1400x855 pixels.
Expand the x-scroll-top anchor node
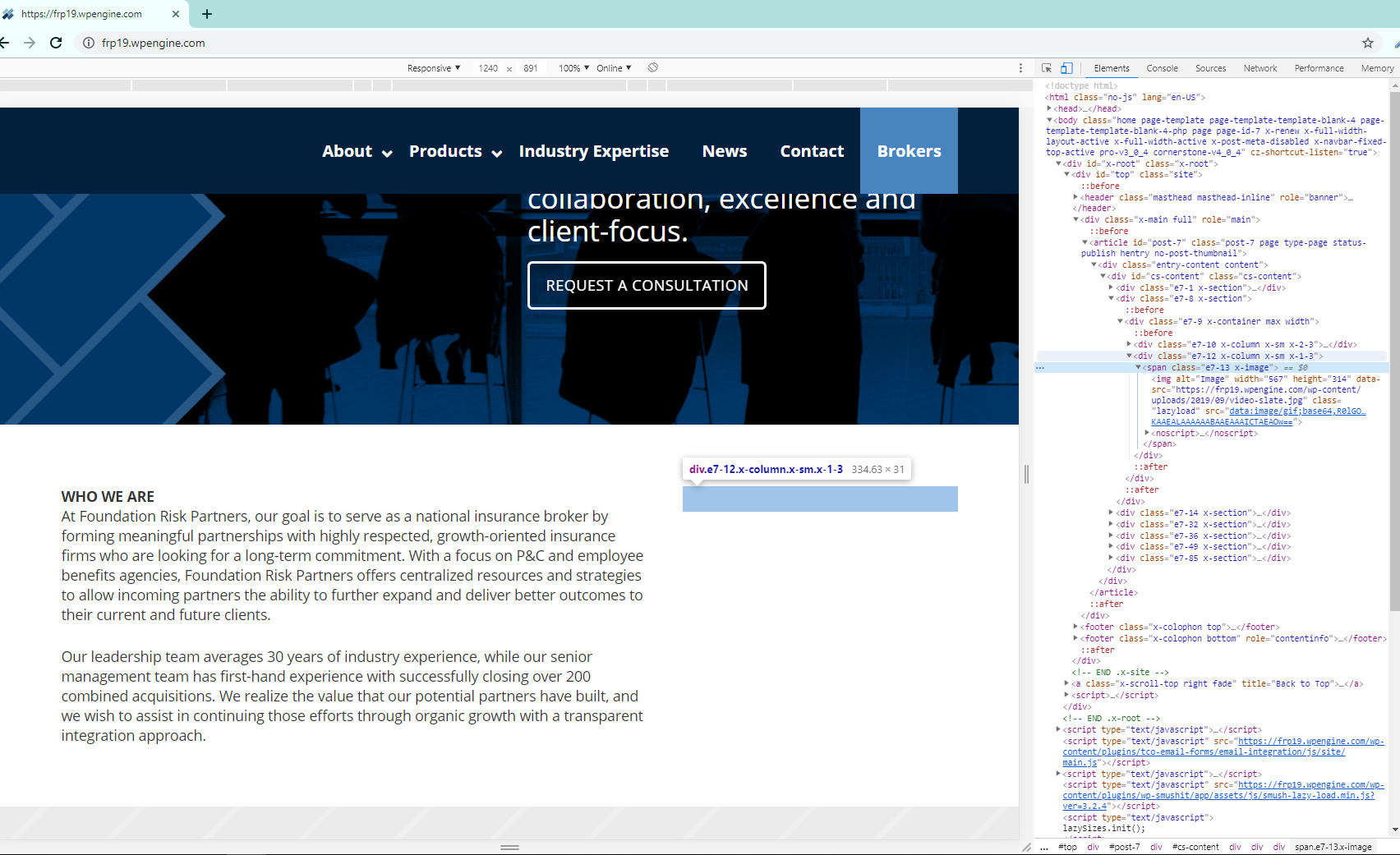pyautogui.click(x=1066, y=683)
